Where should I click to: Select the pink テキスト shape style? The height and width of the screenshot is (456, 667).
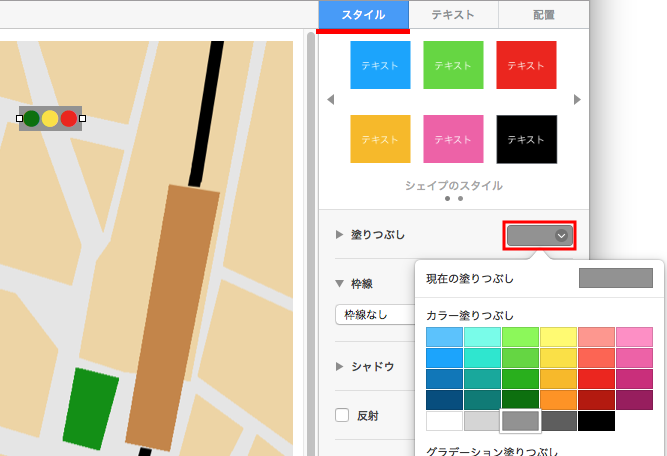[453, 139]
